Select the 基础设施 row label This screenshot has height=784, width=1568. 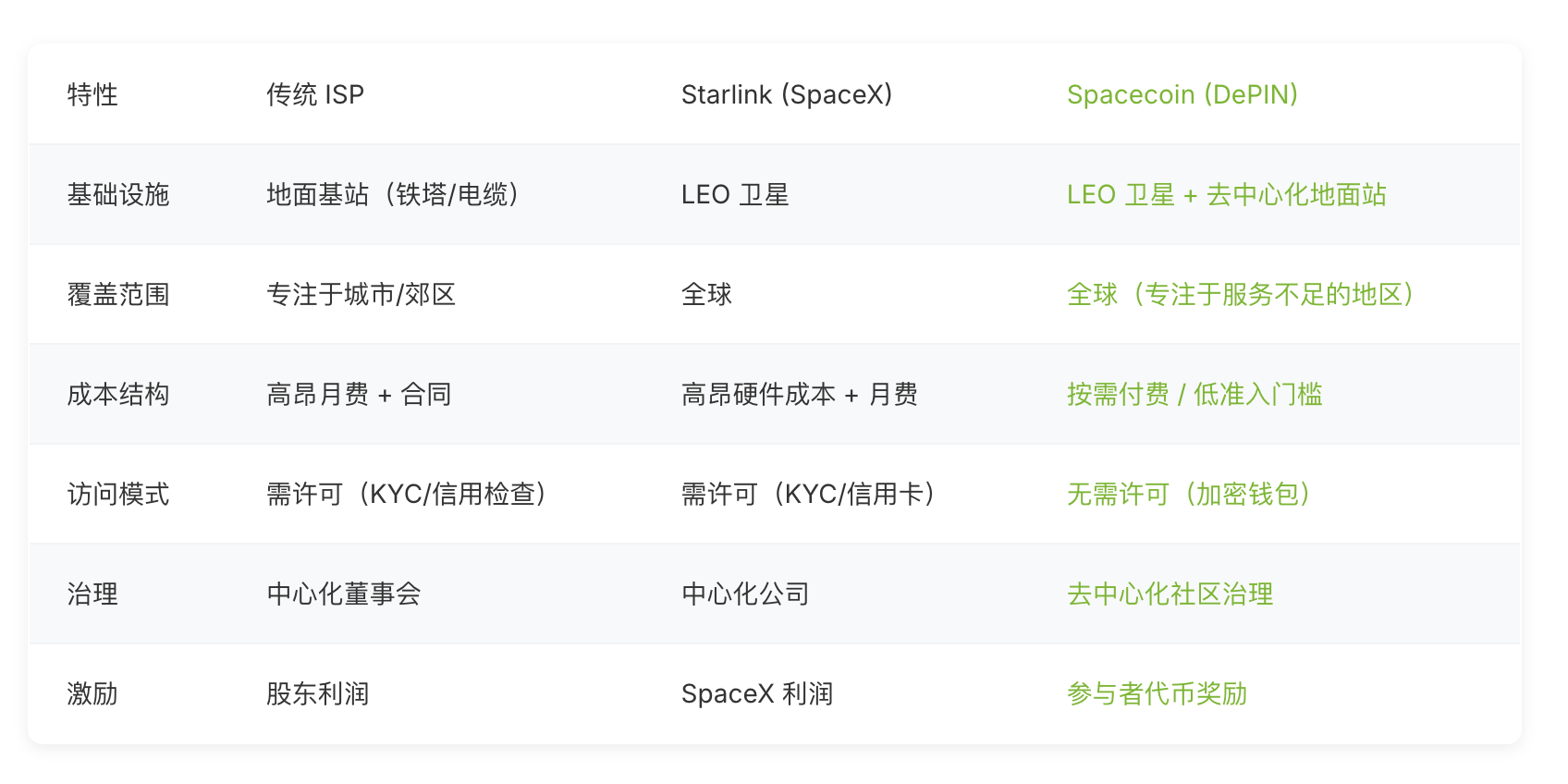tap(118, 194)
